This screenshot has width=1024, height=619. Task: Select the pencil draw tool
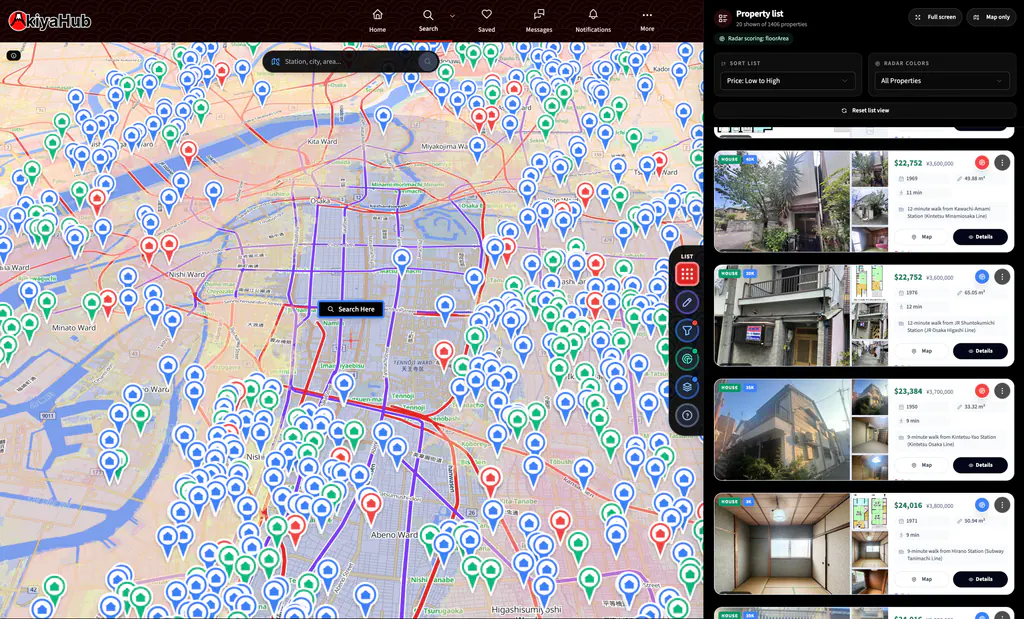tap(686, 302)
